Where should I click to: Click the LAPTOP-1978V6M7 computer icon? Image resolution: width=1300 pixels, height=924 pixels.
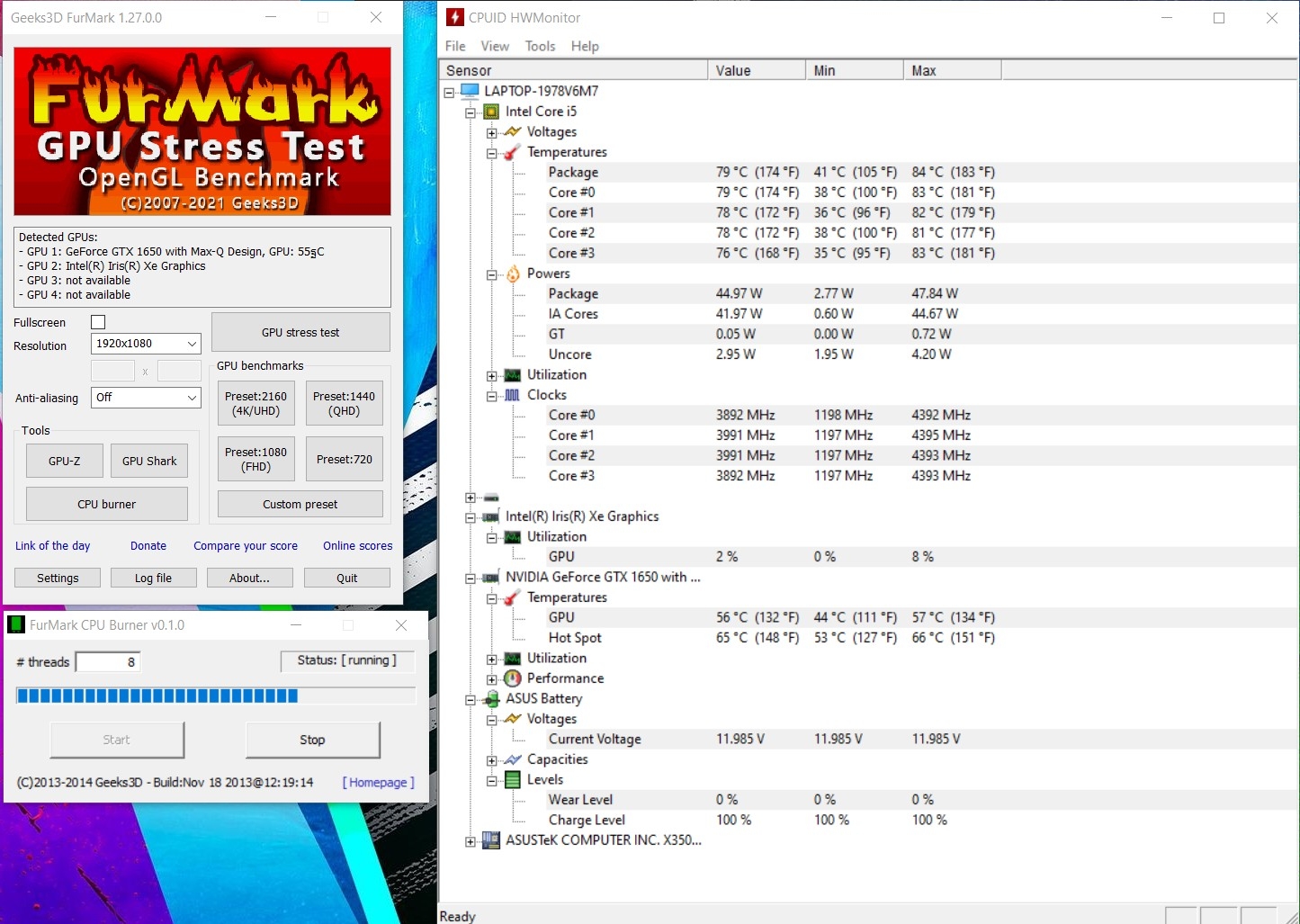click(470, 91)
